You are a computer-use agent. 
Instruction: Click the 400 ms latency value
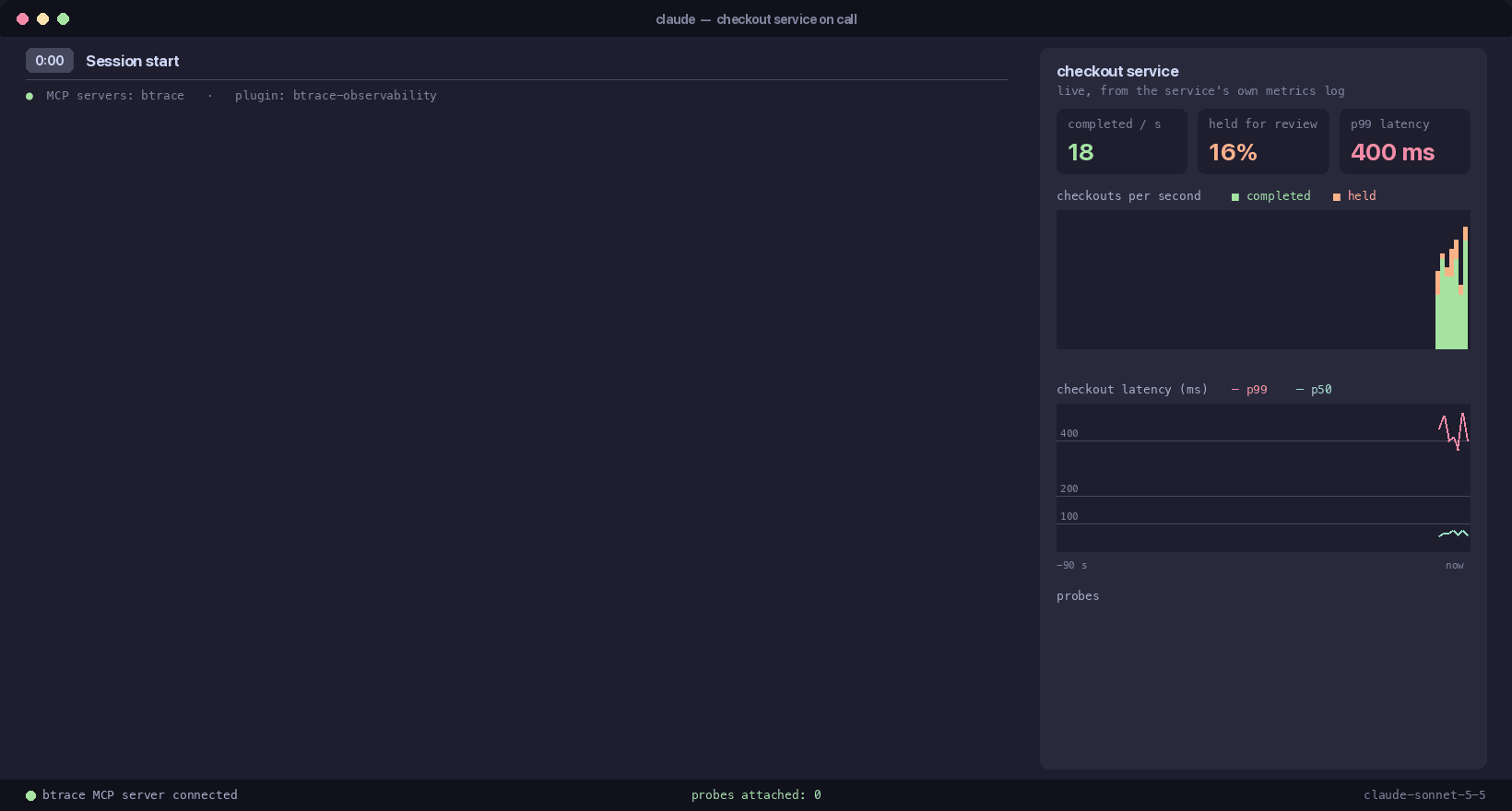[1392, 152]
